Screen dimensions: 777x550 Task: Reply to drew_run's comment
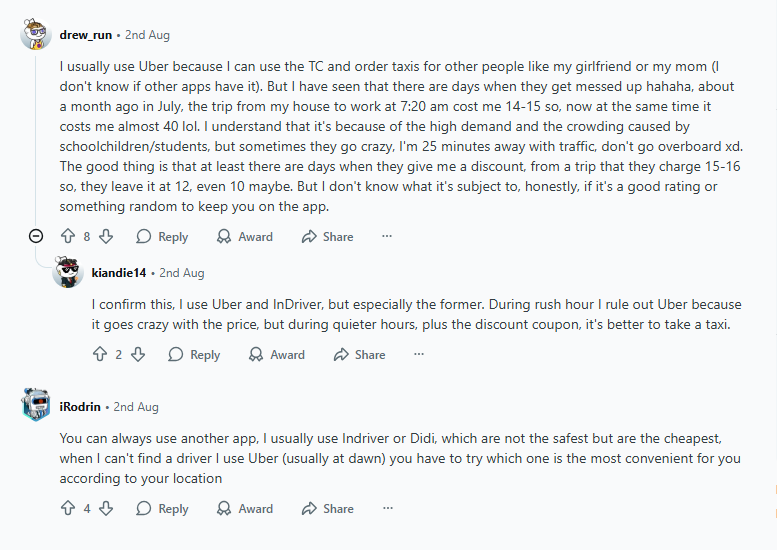[x=162, y=237]
